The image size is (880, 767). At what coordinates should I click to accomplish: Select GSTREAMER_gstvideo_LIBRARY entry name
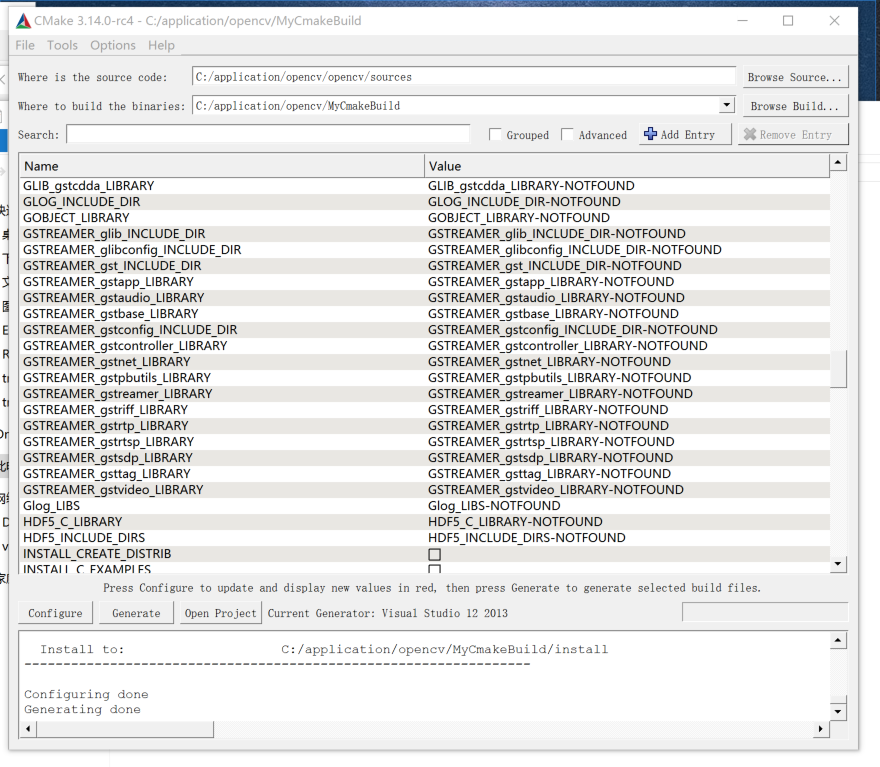click(113, 490)
